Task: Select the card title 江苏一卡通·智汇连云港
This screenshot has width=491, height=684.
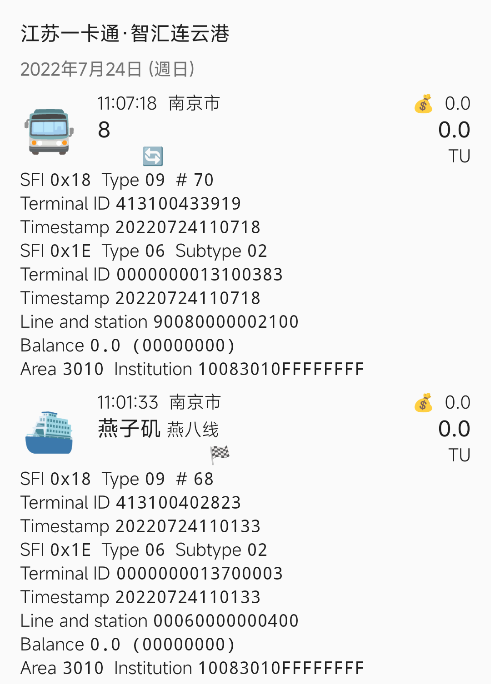Action: (x=125, y=34)
